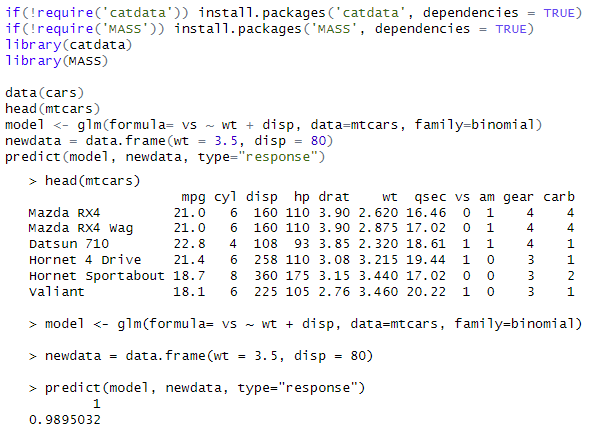Click the install.packages('MASS') line
The image size is (602, 432).
tap(270, 29)
